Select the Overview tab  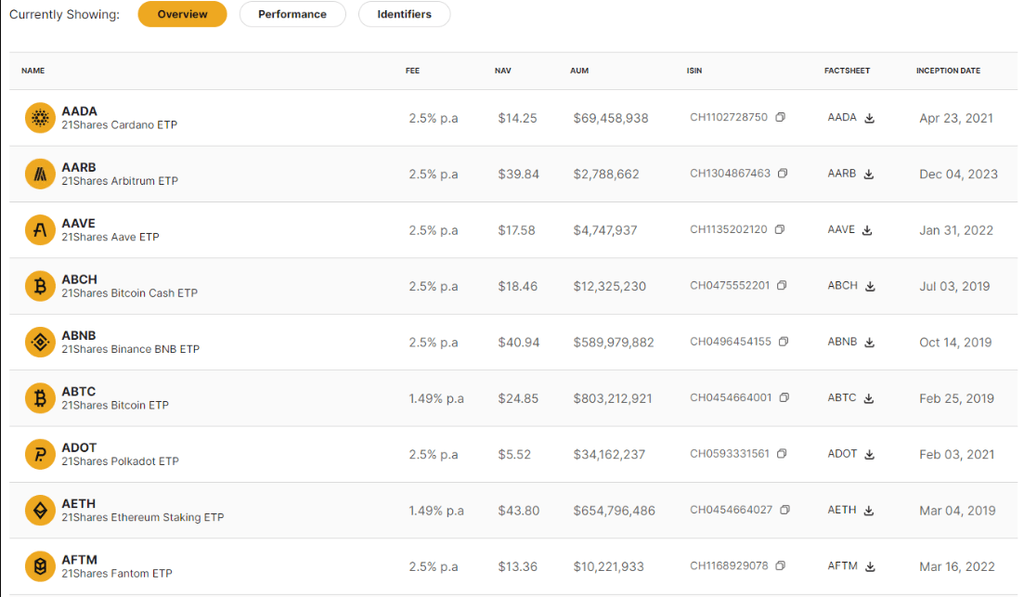182,14
